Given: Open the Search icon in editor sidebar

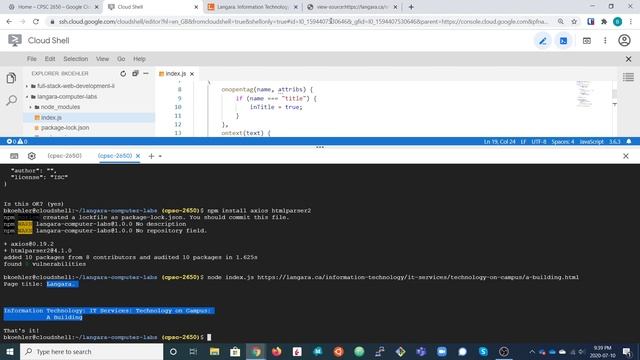Looking at the screenshot, I should pos(11,100).
